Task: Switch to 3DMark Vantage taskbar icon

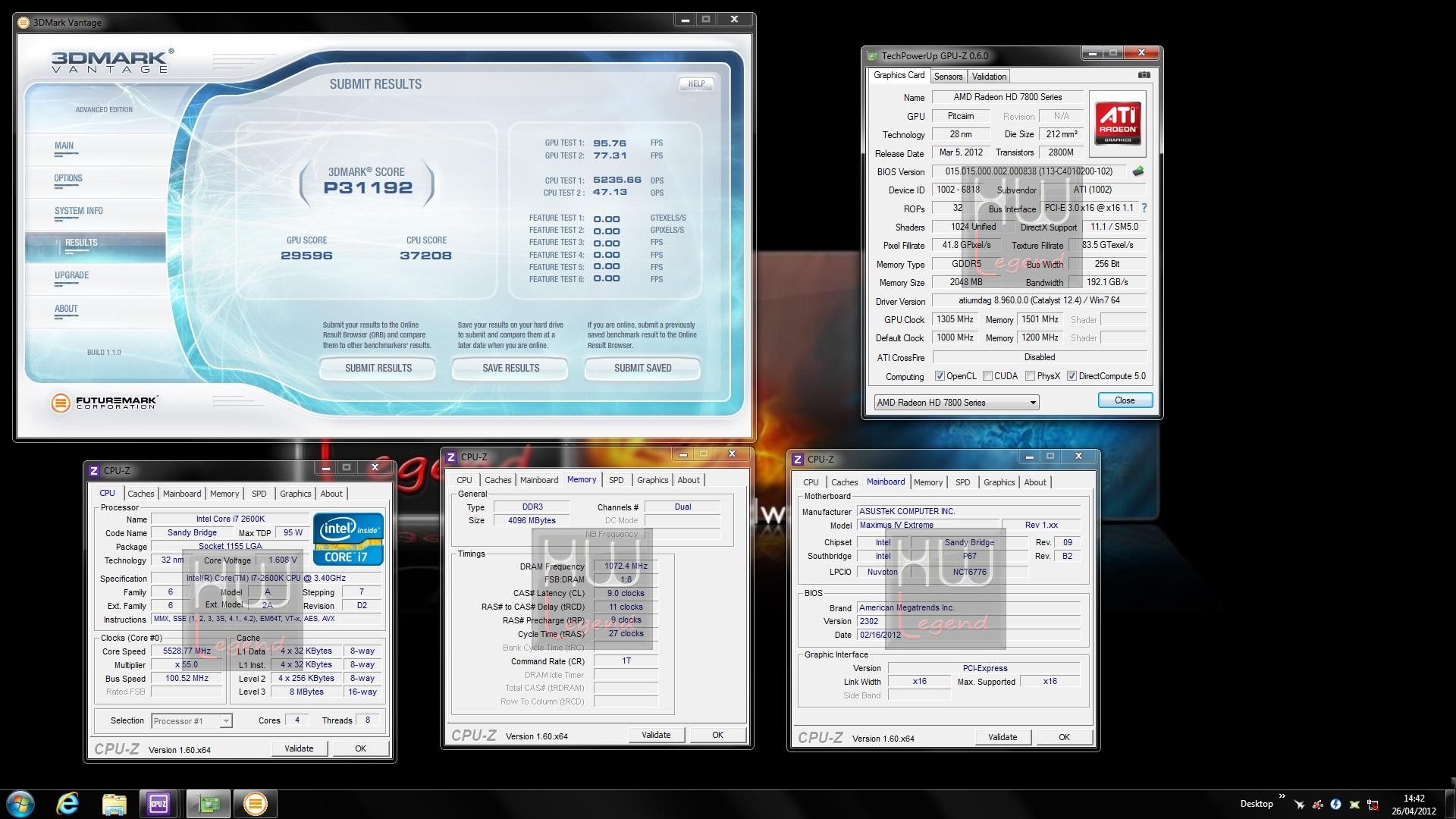Action: tap(256, 804)
